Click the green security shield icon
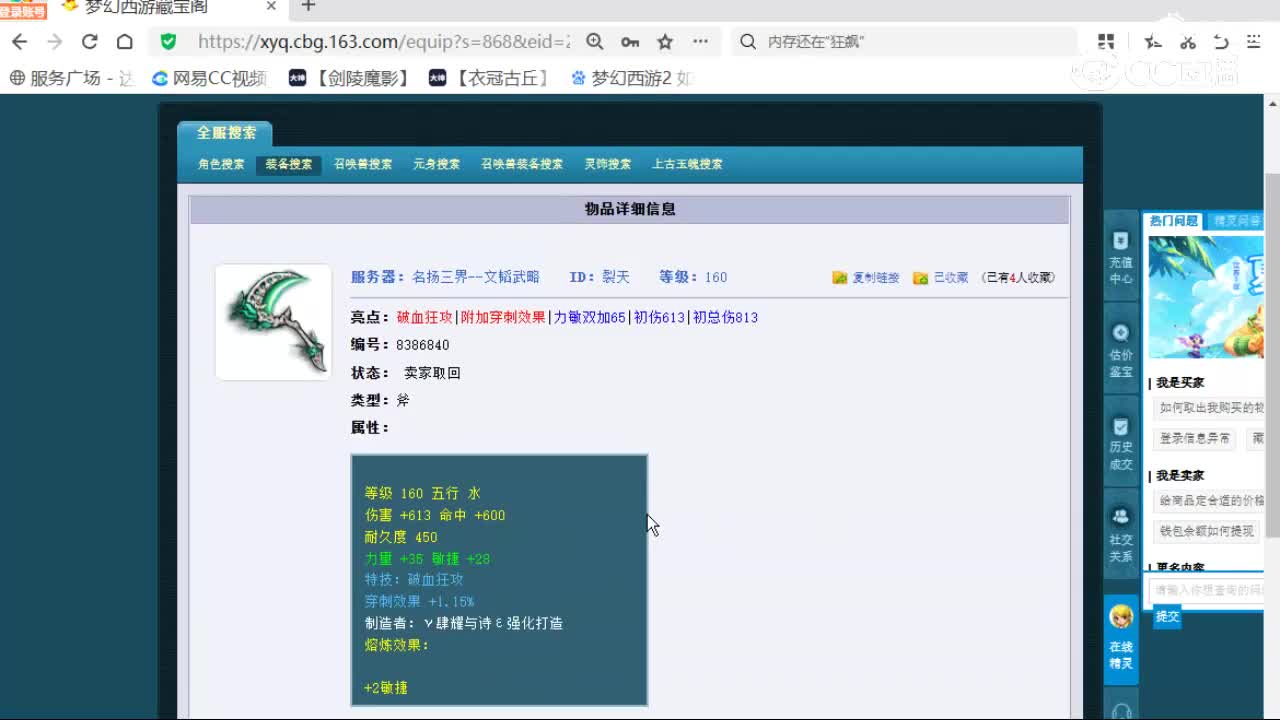This screenshot has height=720, width=1280. pyautogui.click(x=168, y=42)
